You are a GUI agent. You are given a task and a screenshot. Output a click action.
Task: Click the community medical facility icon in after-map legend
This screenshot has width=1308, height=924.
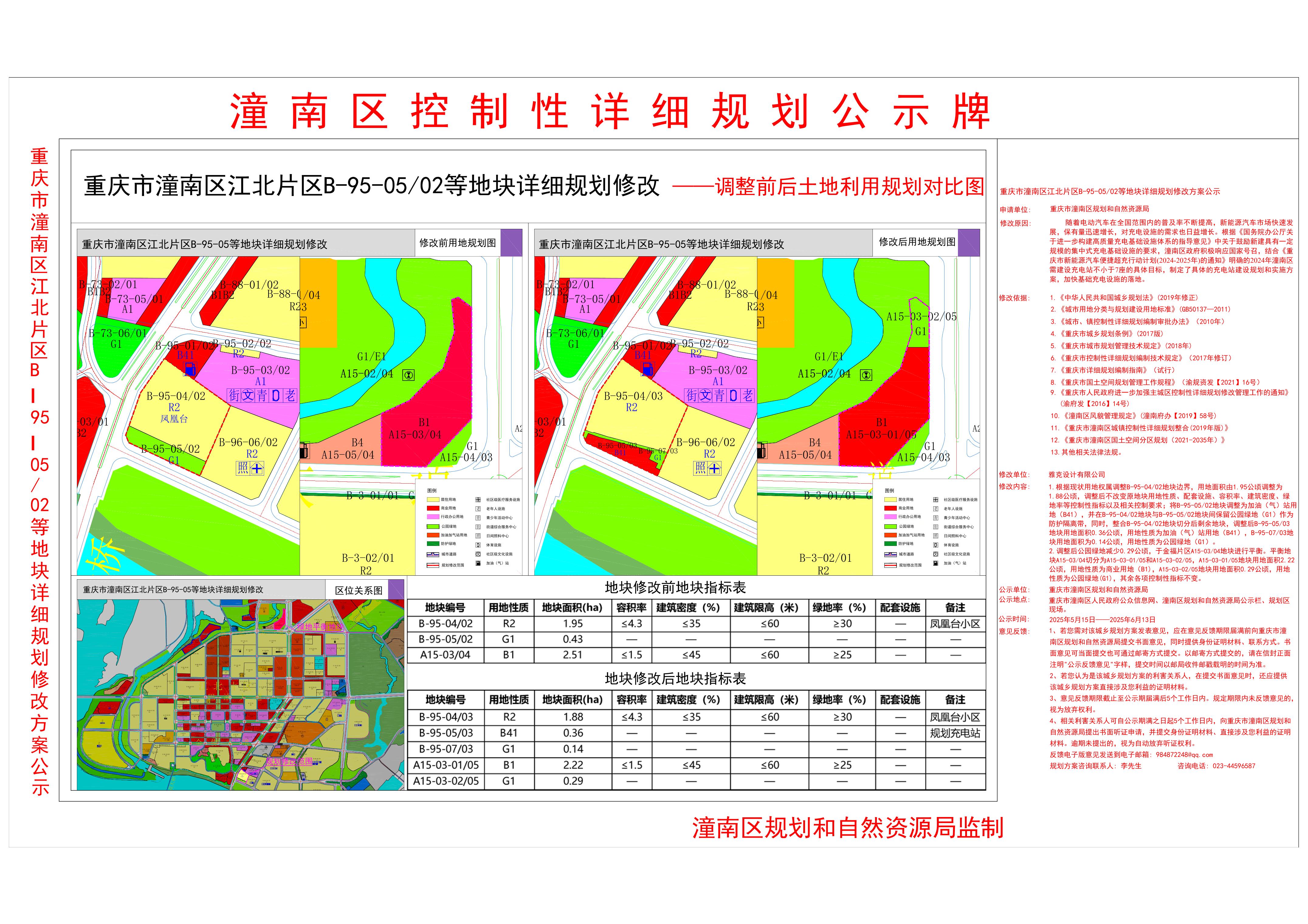(x=935, y=500)
